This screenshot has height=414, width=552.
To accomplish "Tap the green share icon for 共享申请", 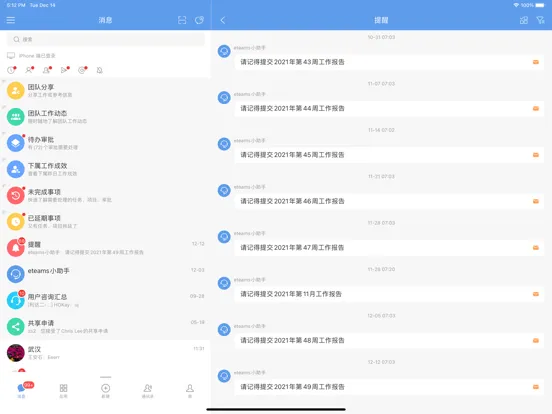I will coord(15,326).
